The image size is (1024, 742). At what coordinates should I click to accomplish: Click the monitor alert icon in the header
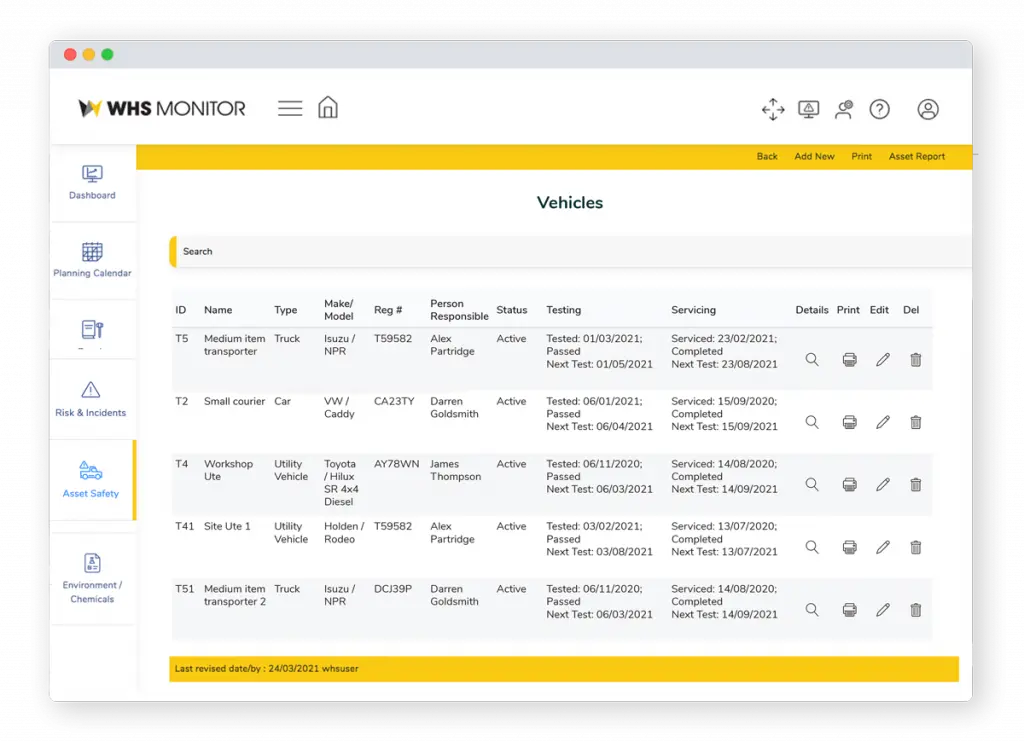pyautogui.click(x=809, y=109)
